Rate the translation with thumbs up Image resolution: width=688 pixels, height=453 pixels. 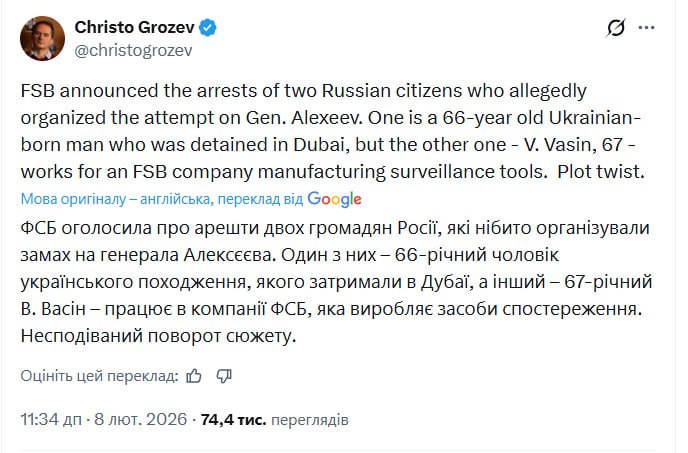pyautogui.click(x=195, y=376)
